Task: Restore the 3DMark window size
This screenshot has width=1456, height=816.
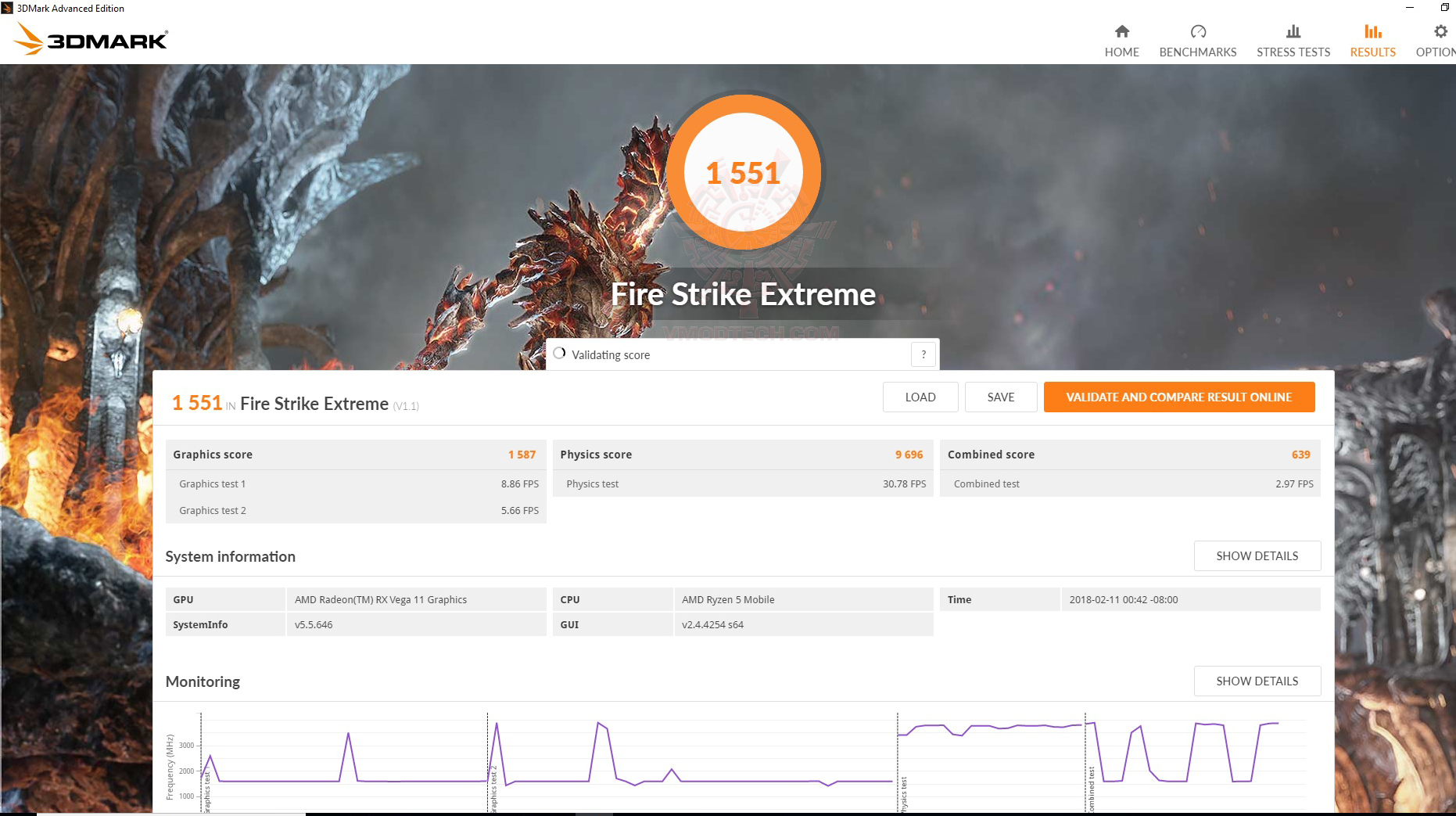Action: (1444, 8)
